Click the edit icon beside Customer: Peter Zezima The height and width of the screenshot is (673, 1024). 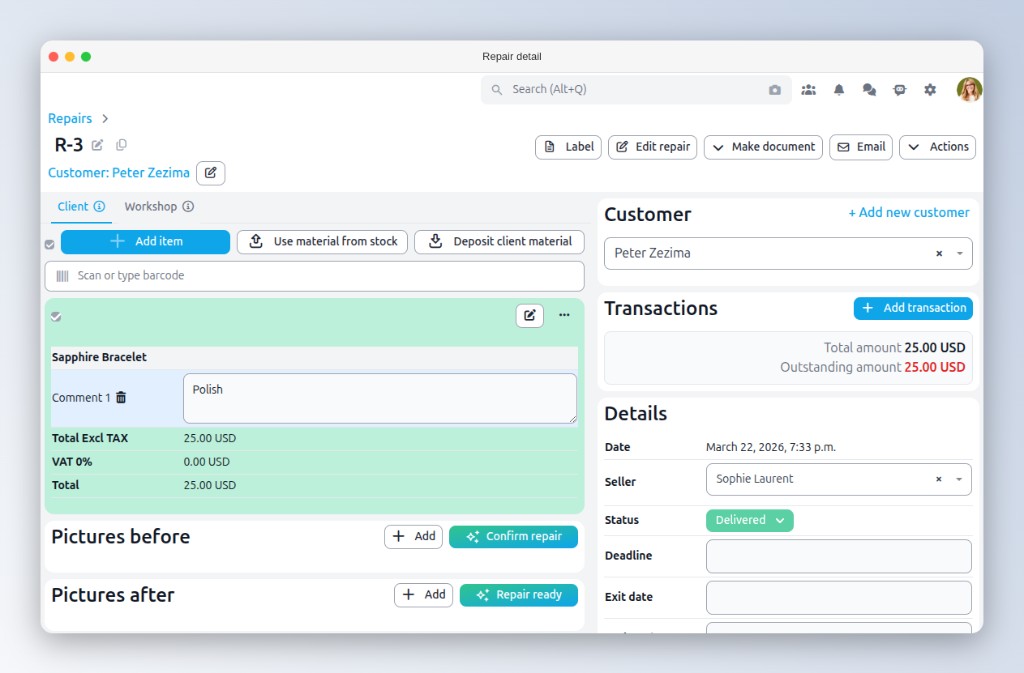(x=210, y=173)
